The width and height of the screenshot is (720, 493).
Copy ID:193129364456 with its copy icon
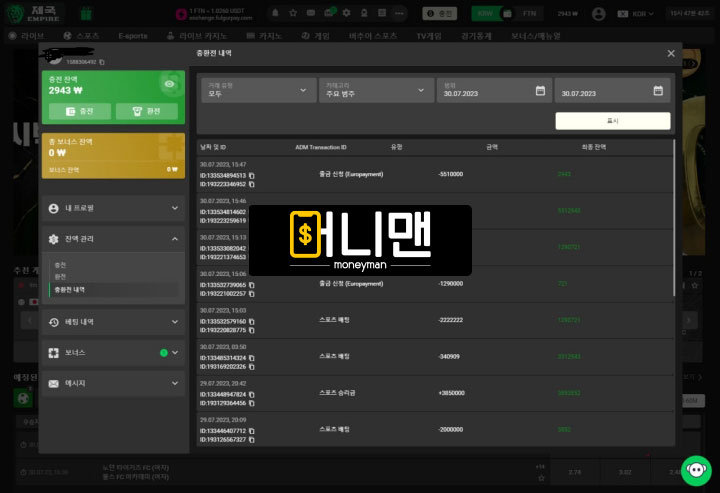point(252,403)
